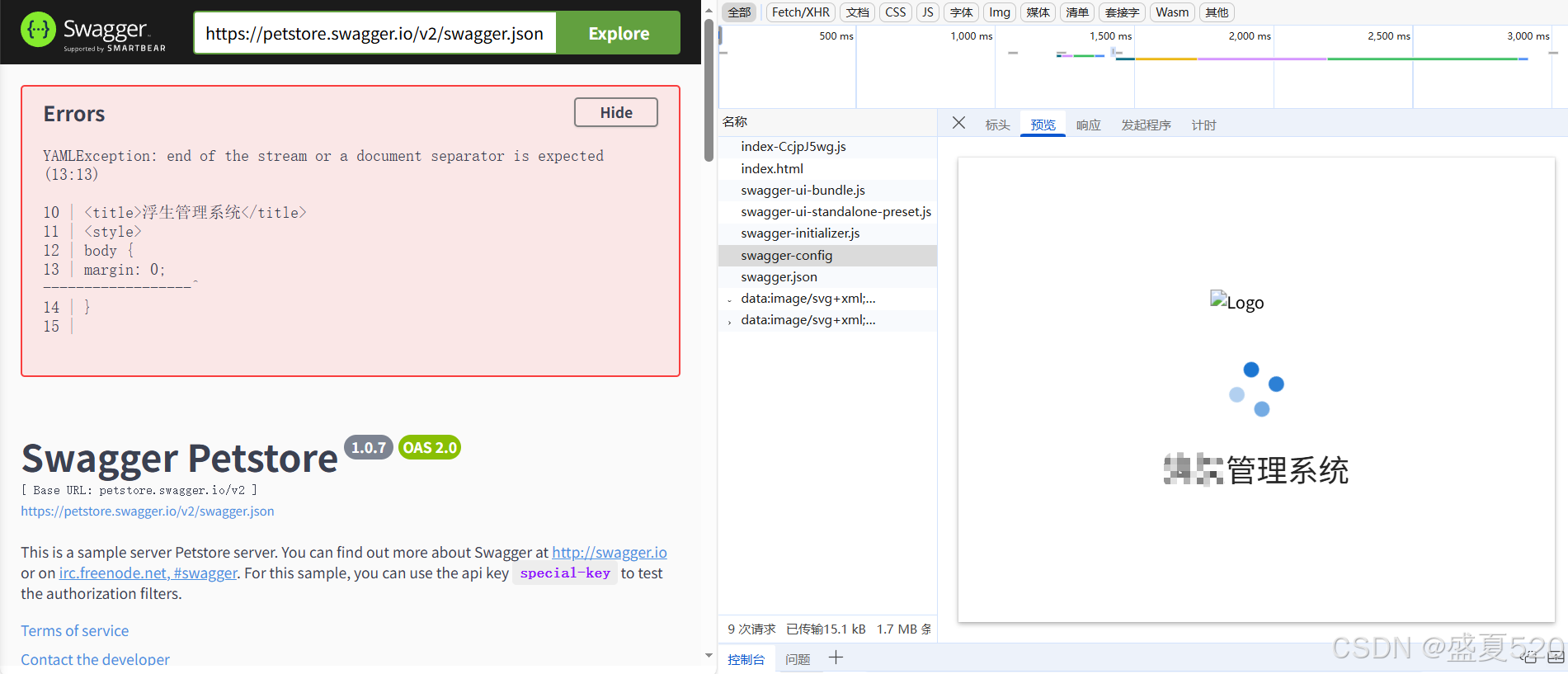Select the swagger-initializer.js request

click(x=827, y=233)
